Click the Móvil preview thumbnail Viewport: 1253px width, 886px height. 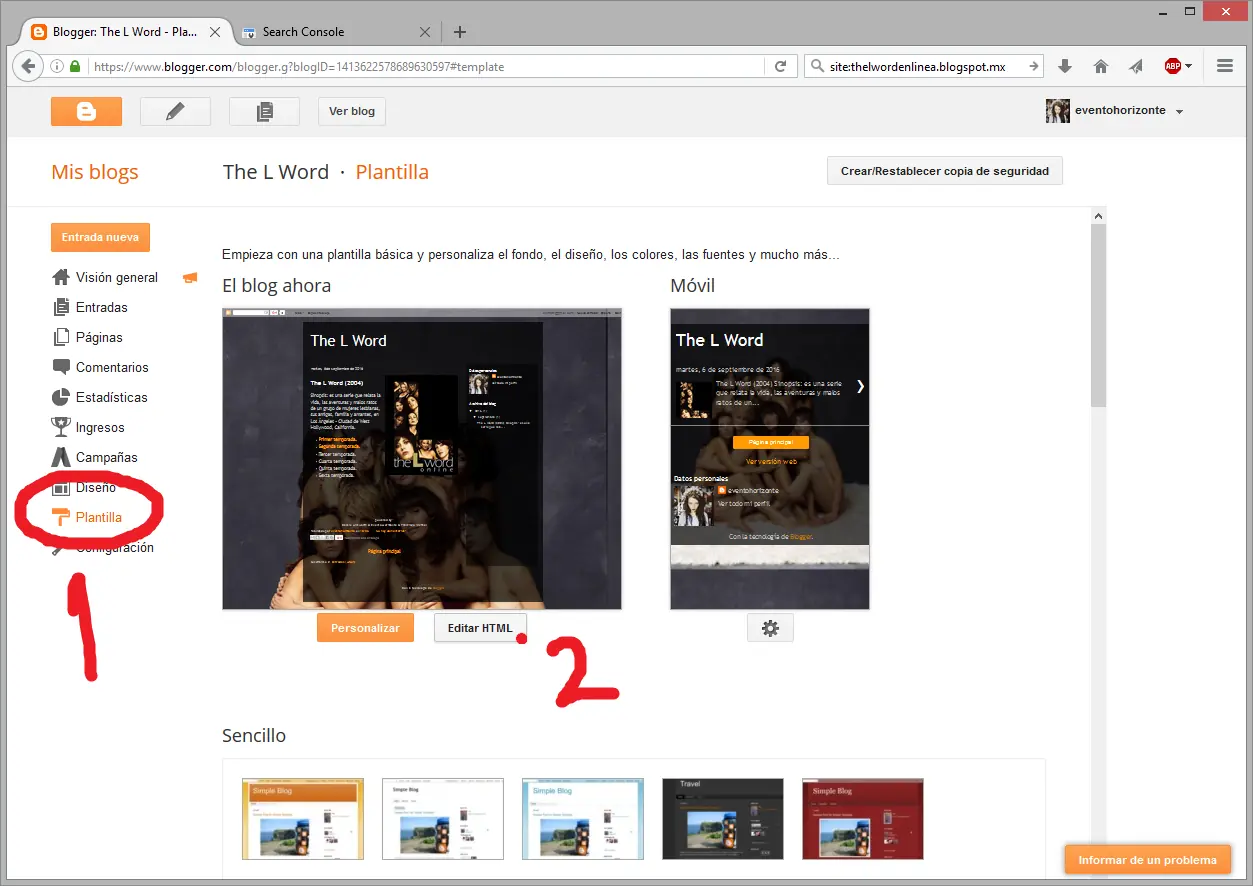click(x=770, y=459)
